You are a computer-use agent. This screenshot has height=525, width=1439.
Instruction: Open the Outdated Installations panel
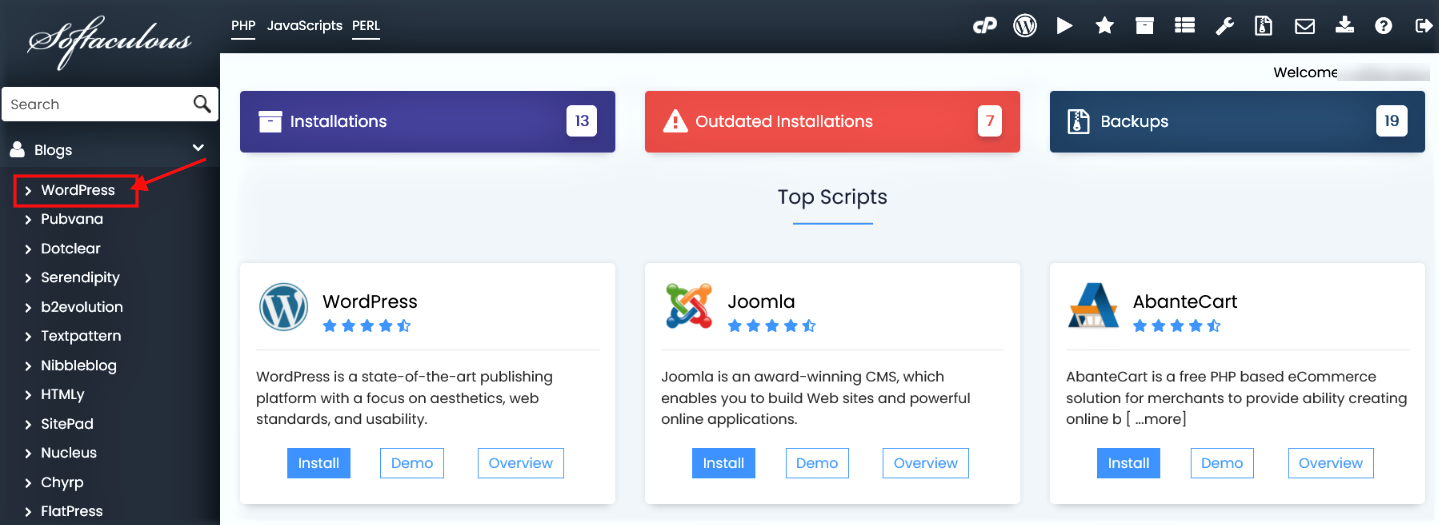pyautogui.click(x=832, y=122)
